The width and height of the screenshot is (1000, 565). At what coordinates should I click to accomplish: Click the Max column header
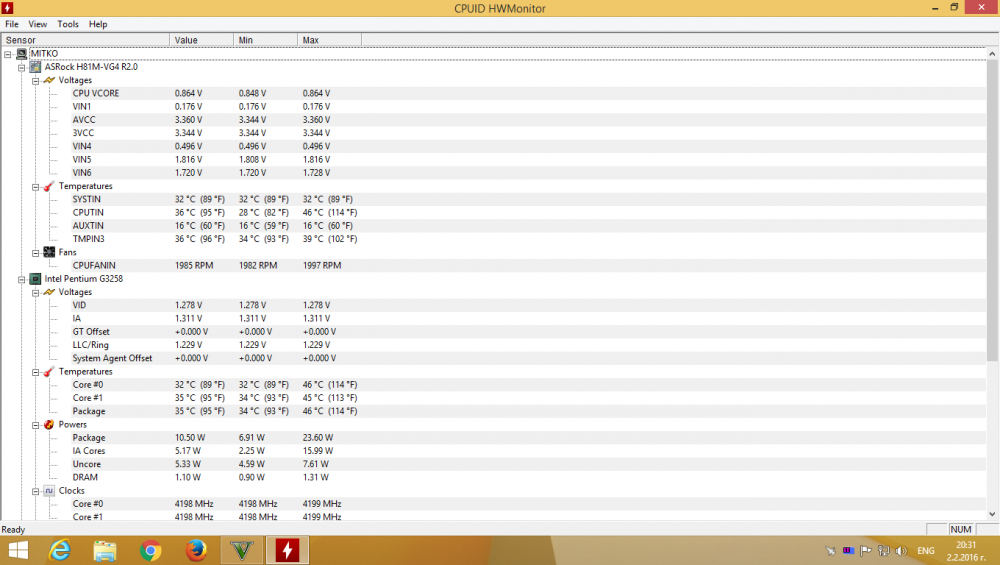pos(329,40)
